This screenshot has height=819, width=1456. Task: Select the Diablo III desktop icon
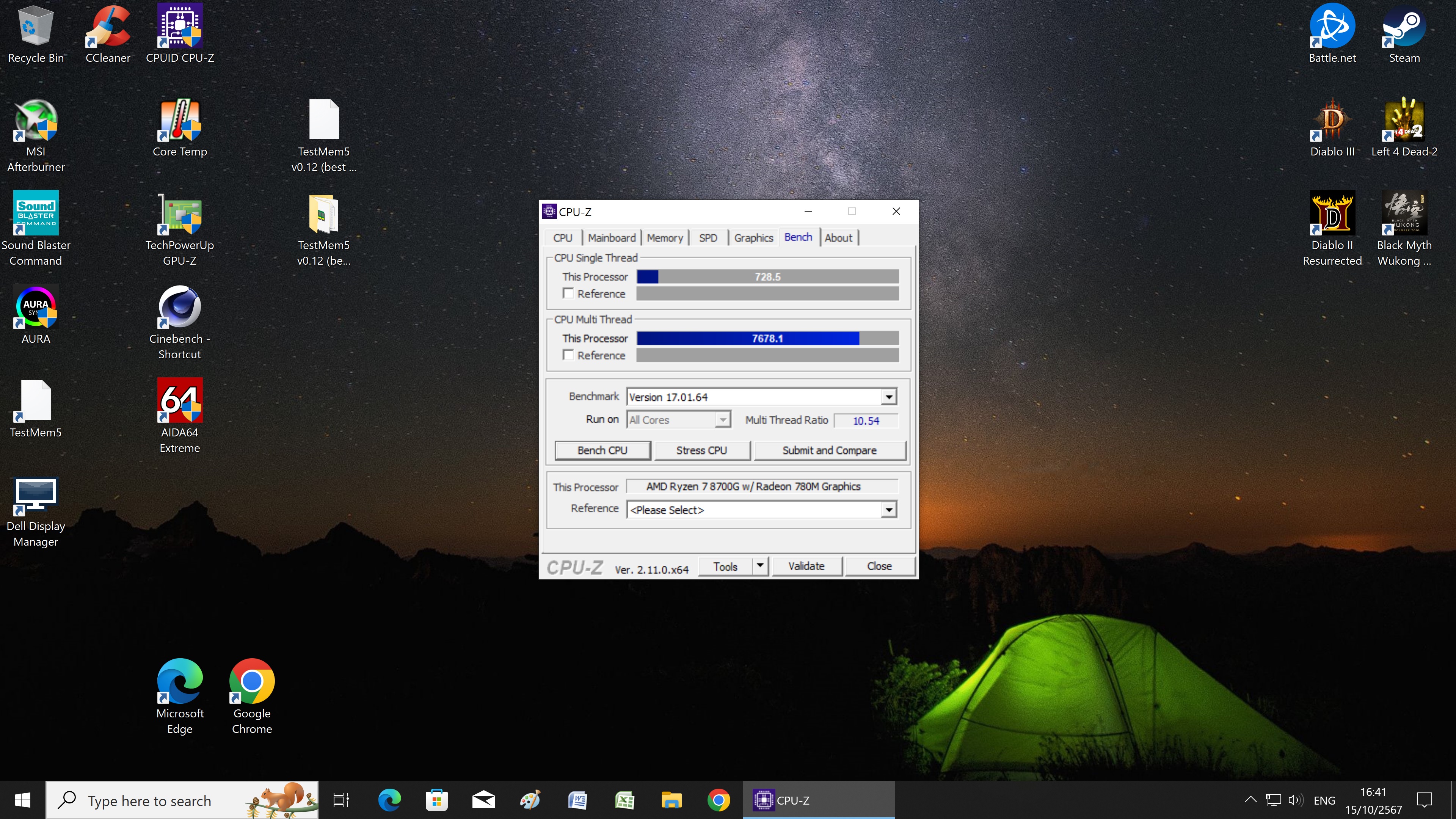coord(1332,128)
